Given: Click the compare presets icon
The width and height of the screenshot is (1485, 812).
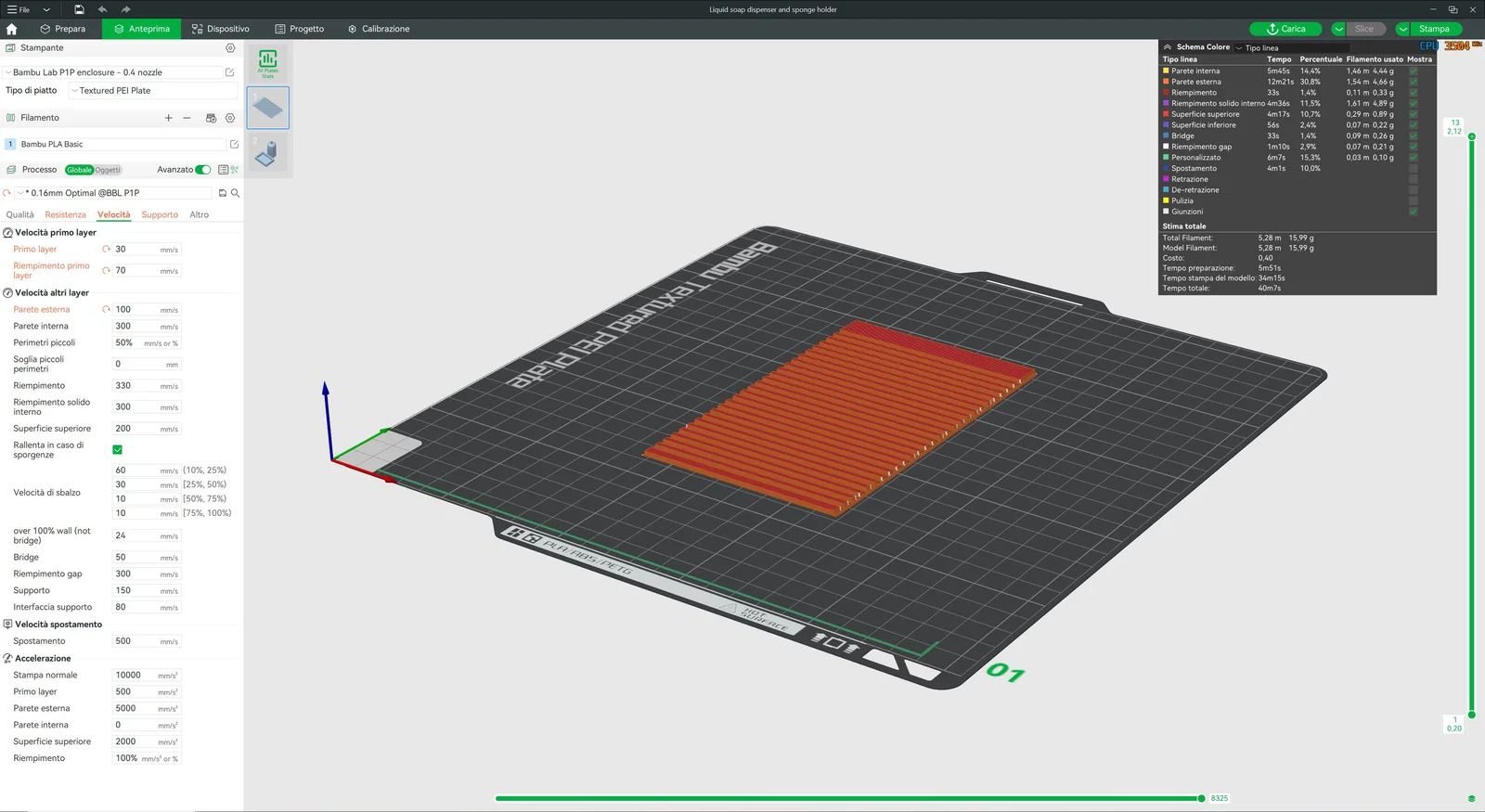Looking at the screenshot, I should 235,170.
